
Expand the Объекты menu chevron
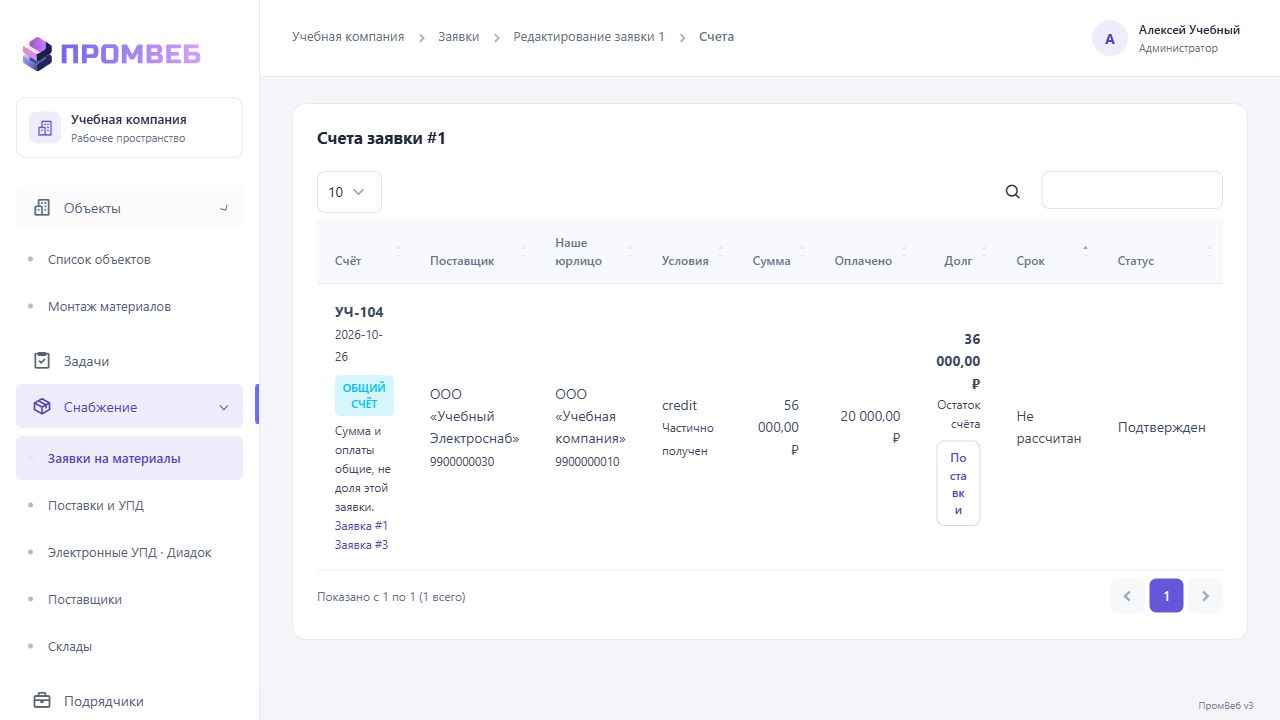(x=224, y=208)
